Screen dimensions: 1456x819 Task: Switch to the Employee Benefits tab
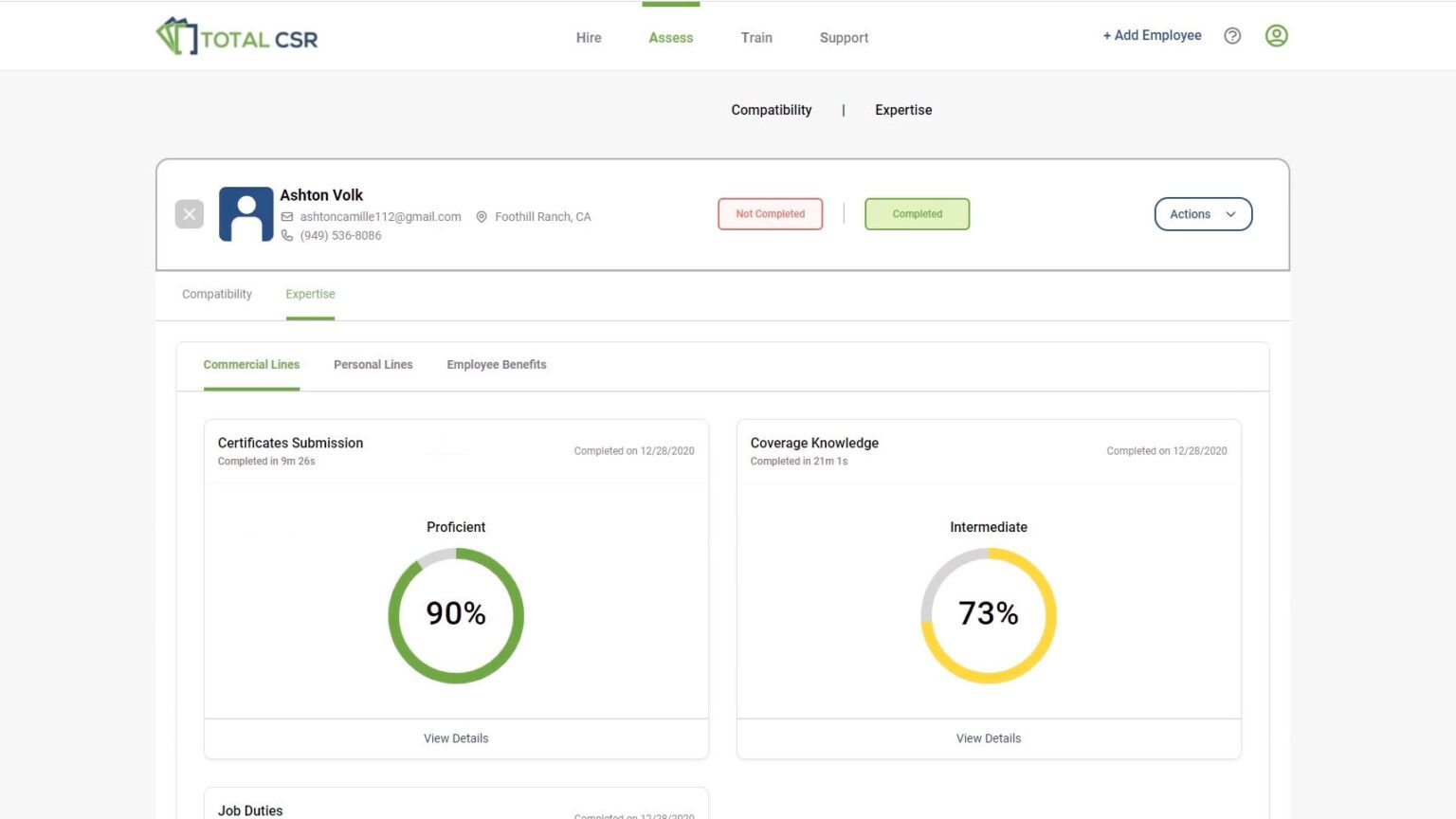[497, 365]
